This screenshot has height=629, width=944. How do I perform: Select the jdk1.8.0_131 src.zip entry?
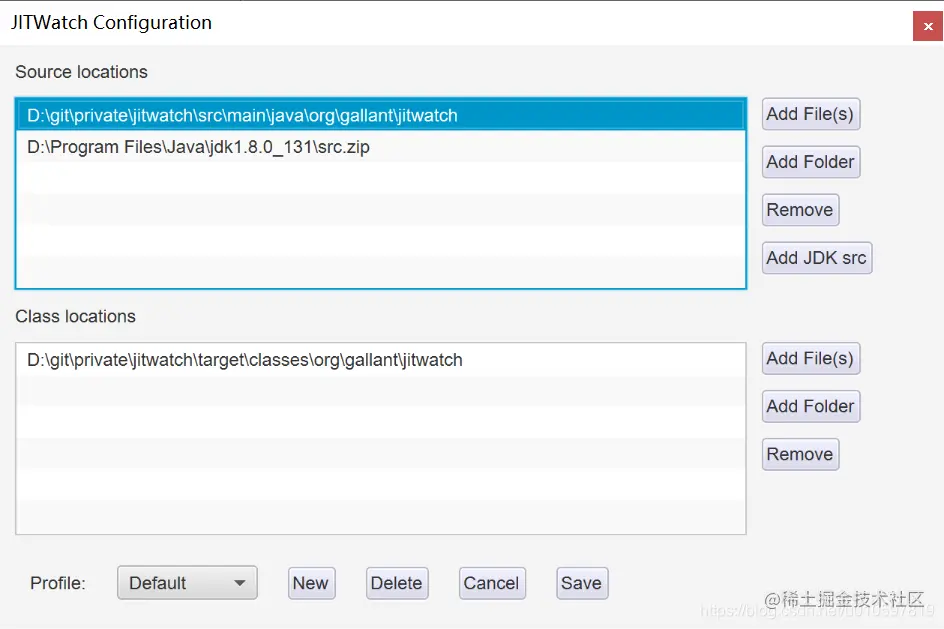(380, 147)
